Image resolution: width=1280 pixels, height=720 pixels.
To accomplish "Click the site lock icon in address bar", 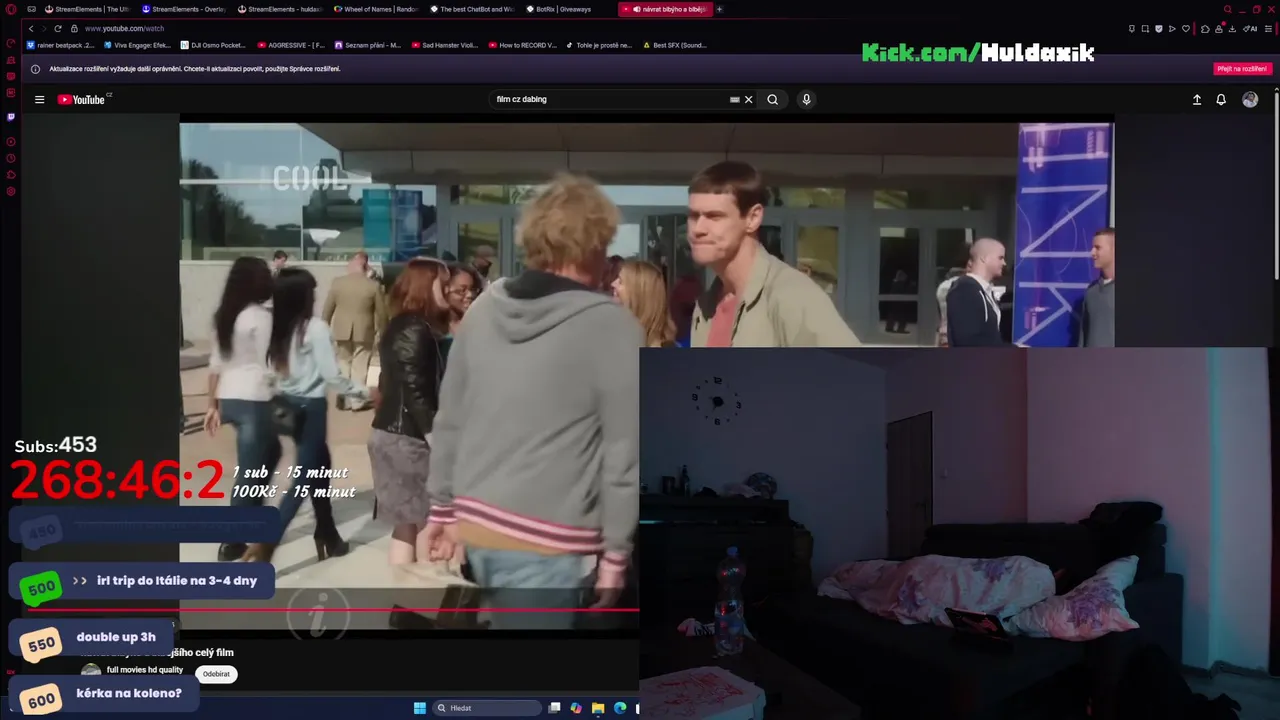I will [74, 28].
